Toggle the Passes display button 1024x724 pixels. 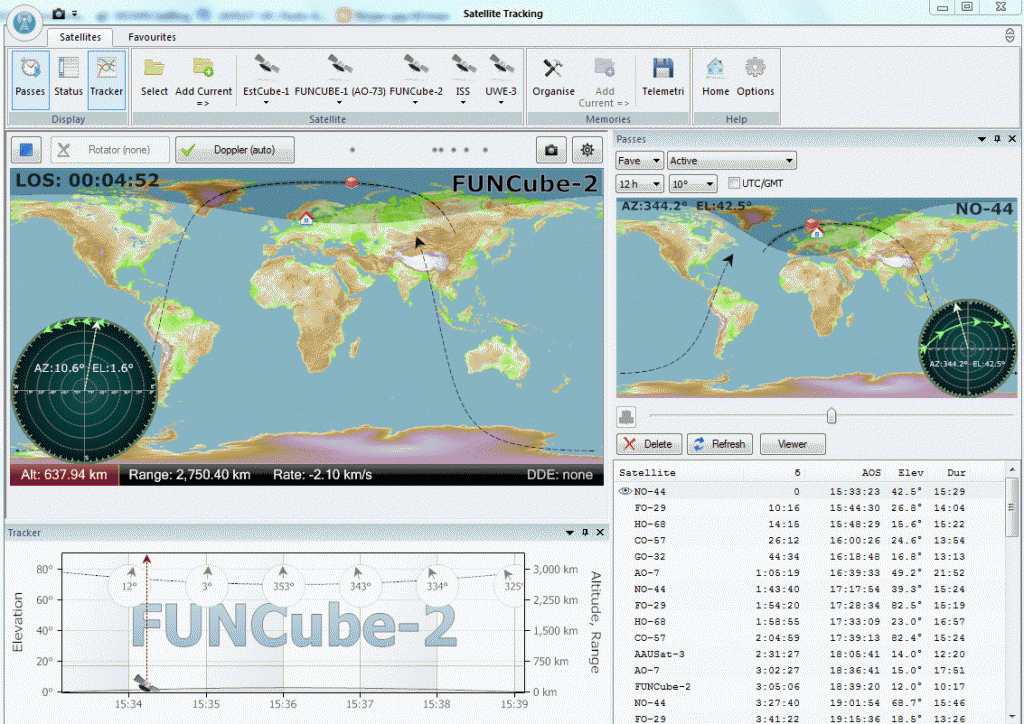coord(30,79)
